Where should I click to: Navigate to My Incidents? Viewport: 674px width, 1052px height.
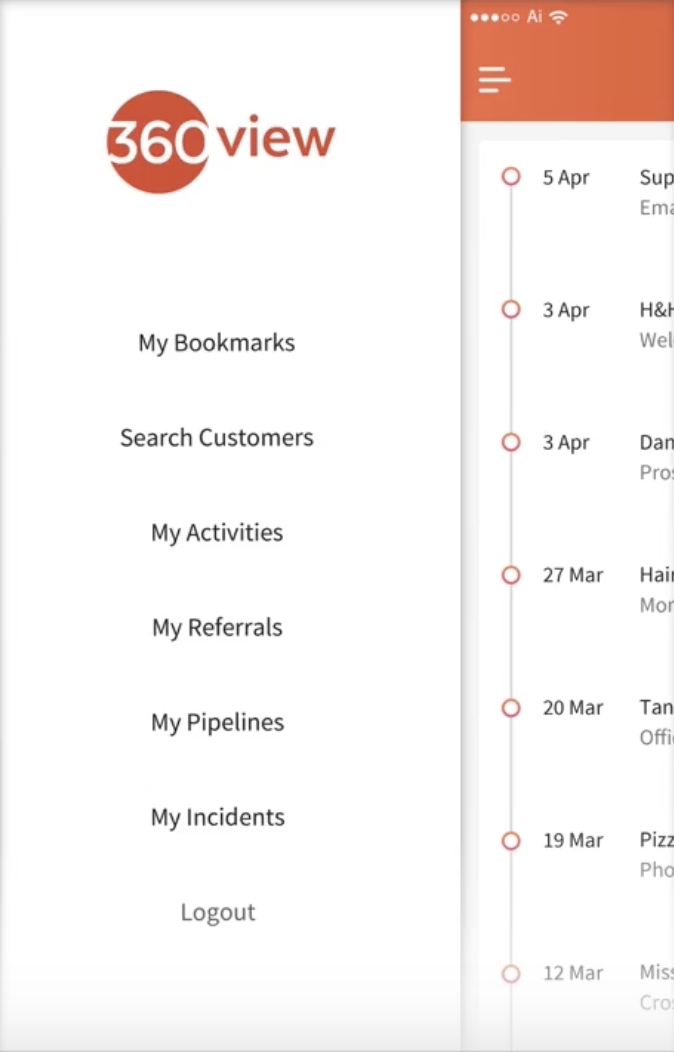[217, 818]
